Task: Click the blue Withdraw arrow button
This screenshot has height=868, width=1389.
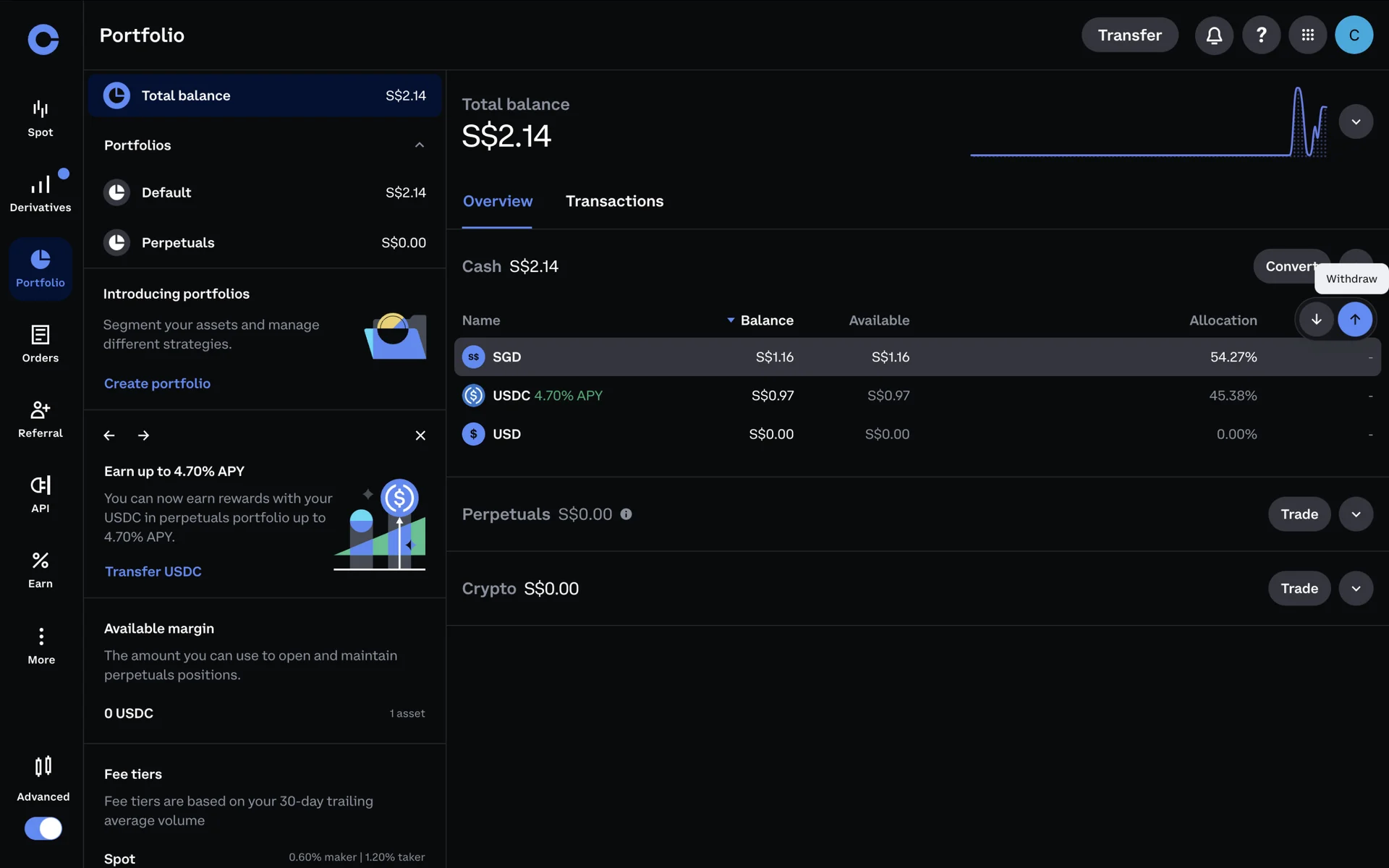Action: 1354,320
